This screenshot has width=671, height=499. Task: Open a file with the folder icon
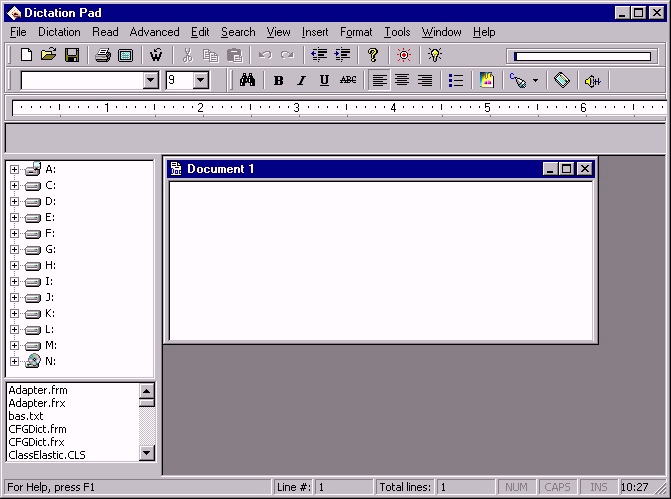[x=49, y=55]
